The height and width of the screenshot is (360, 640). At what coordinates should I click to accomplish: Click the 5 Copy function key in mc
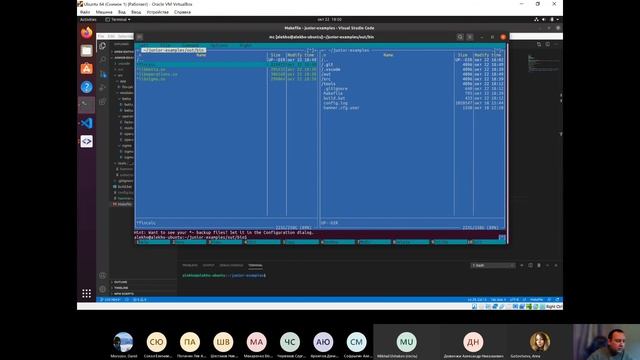click(301, 242)
